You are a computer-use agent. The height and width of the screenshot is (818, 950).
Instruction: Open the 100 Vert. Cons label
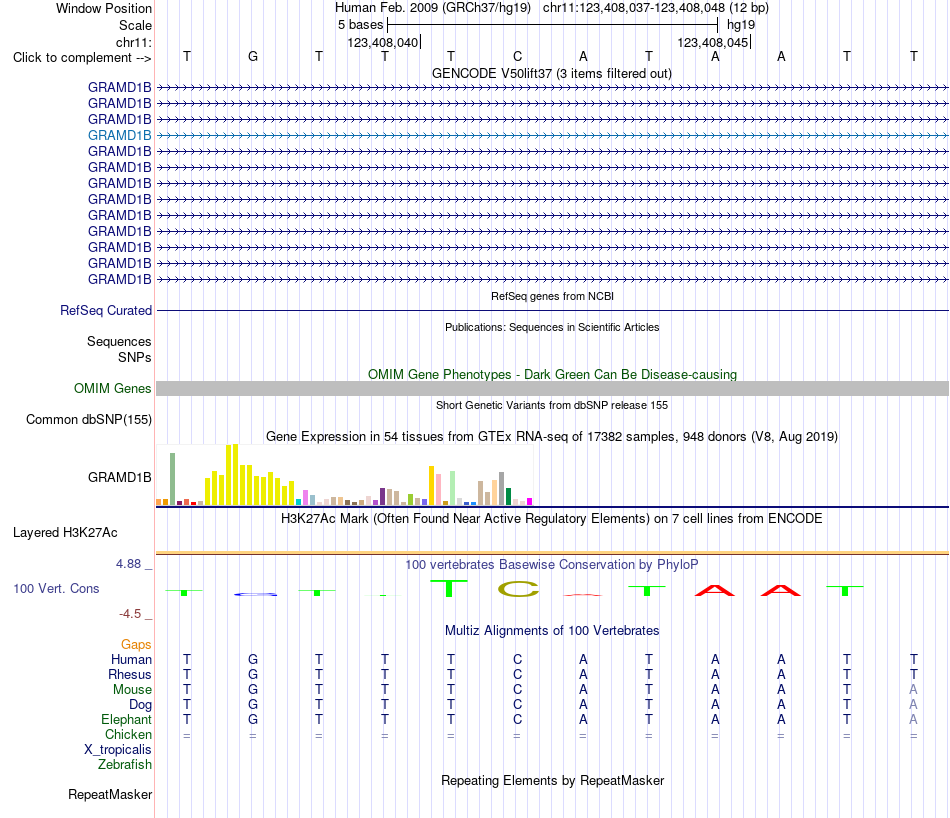coord(56,588)
